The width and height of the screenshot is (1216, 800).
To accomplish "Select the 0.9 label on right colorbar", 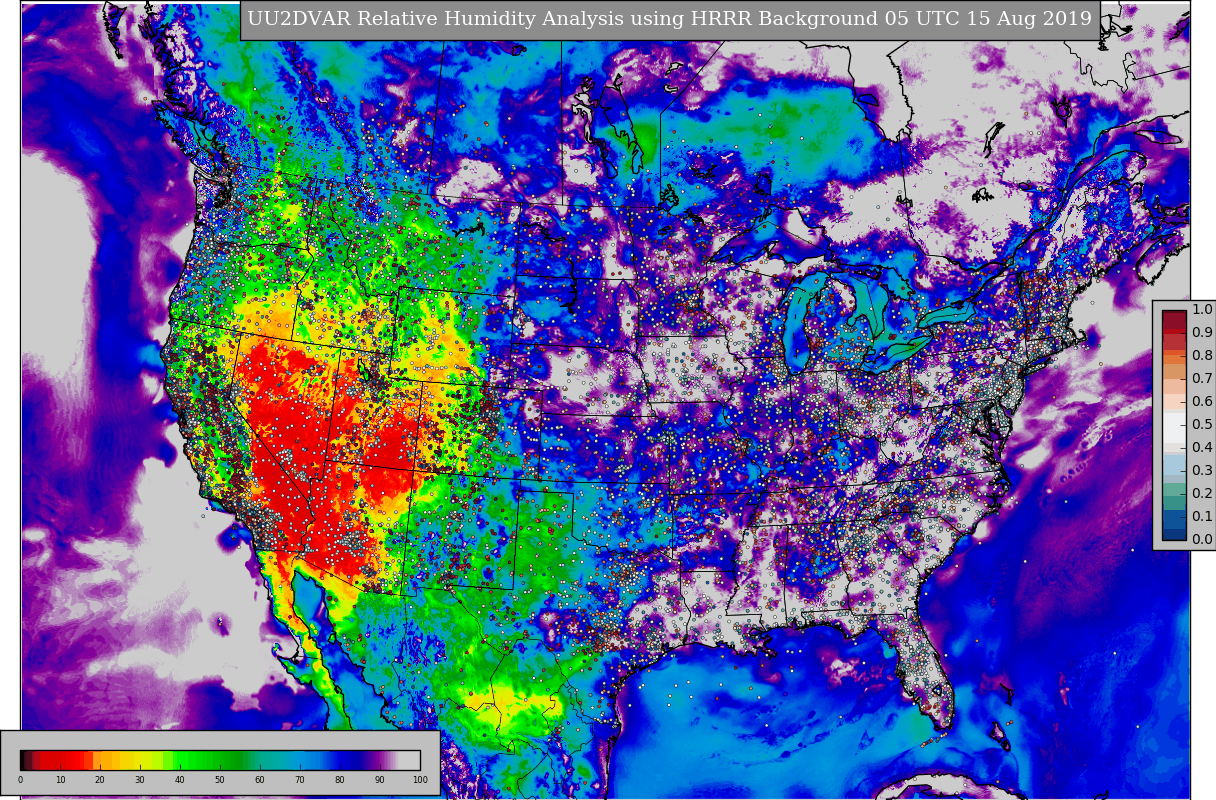I will pos(1202,332).
